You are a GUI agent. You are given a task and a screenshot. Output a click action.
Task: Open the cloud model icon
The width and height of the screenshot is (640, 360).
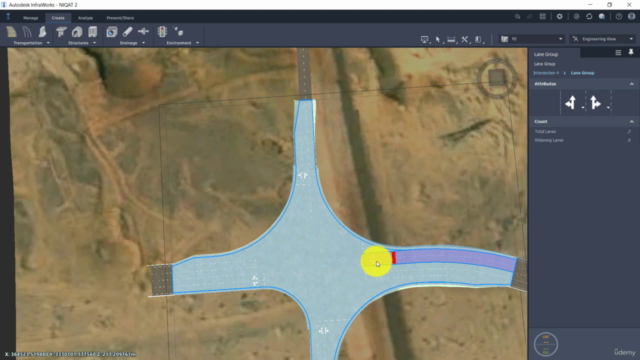[x=602, y=17]
